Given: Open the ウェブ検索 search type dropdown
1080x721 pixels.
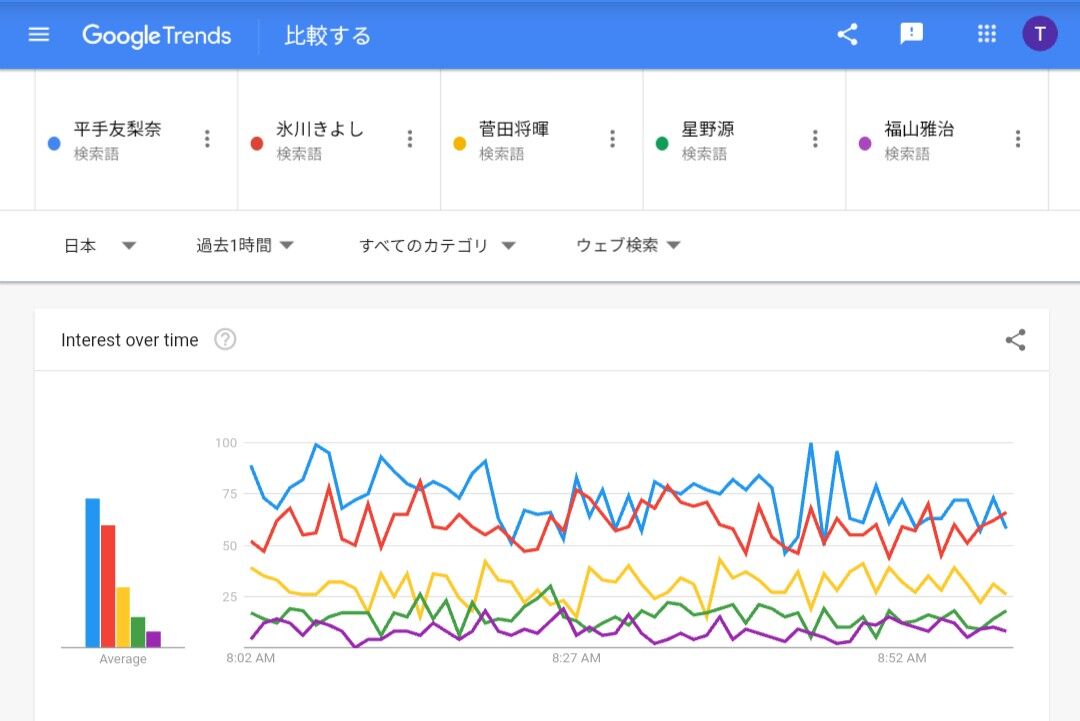Looking at the screenshot, I should click(627, 246).
